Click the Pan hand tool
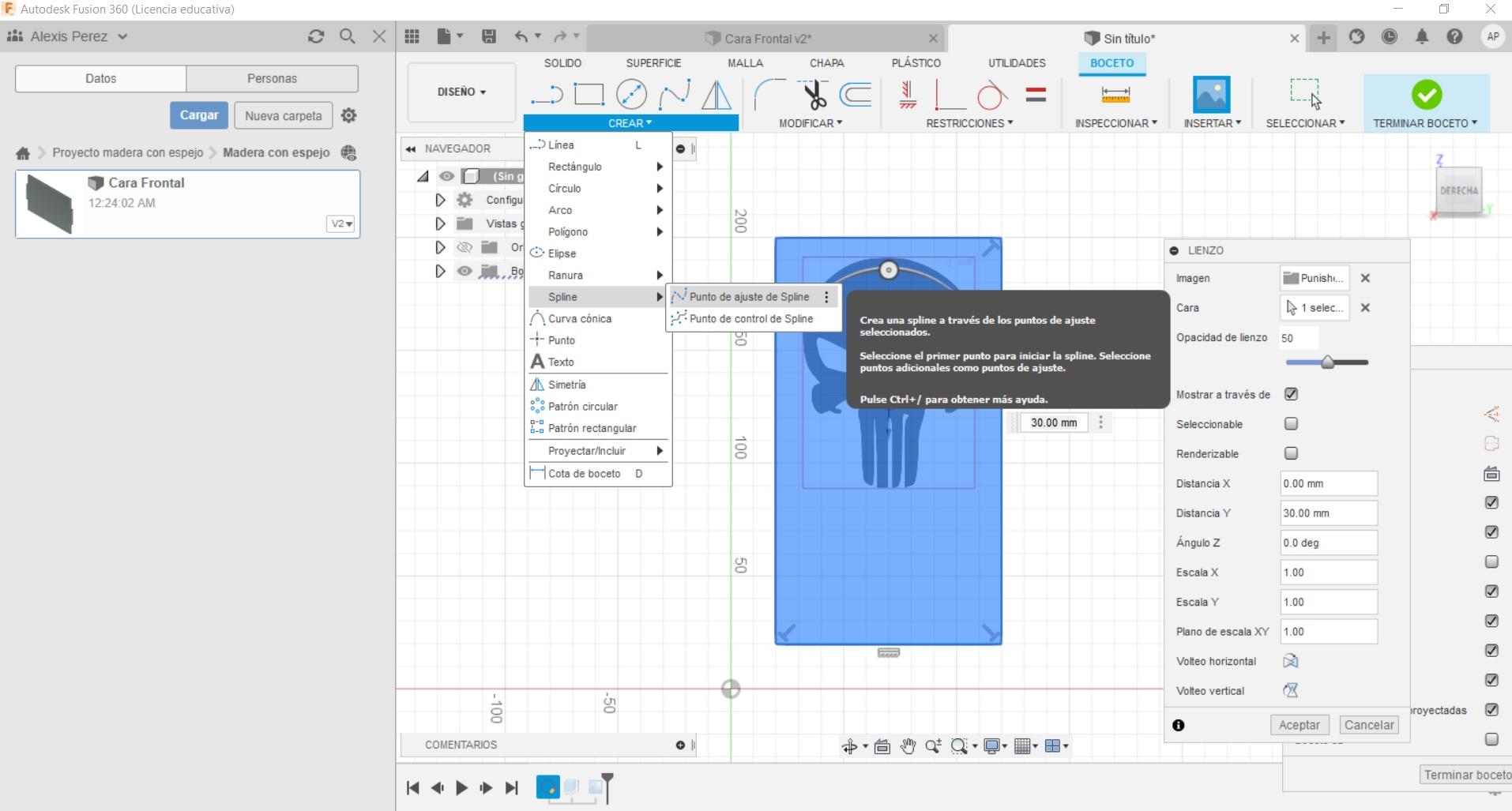This screenshot has width=1512, height=811. (908, 745)
